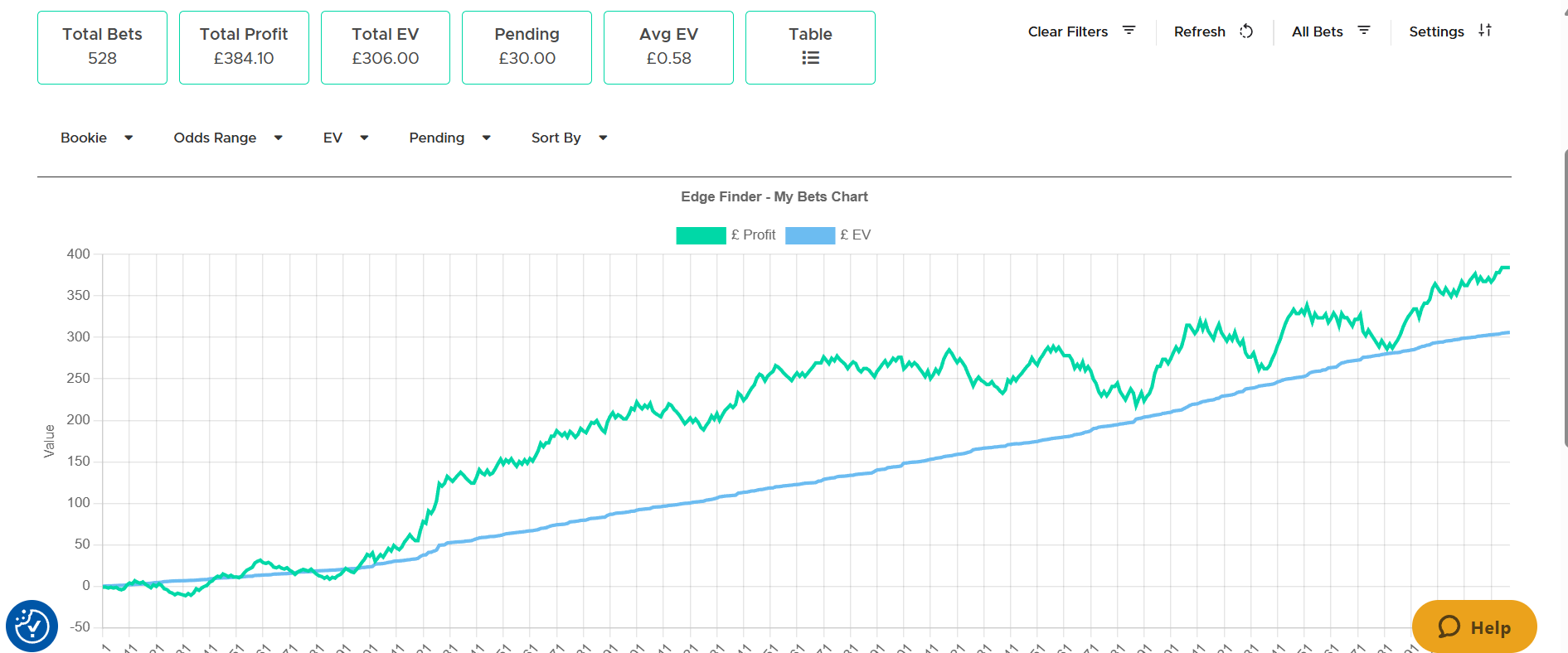
Task: Select the Total Profit card
Action: tap(244, 47)
